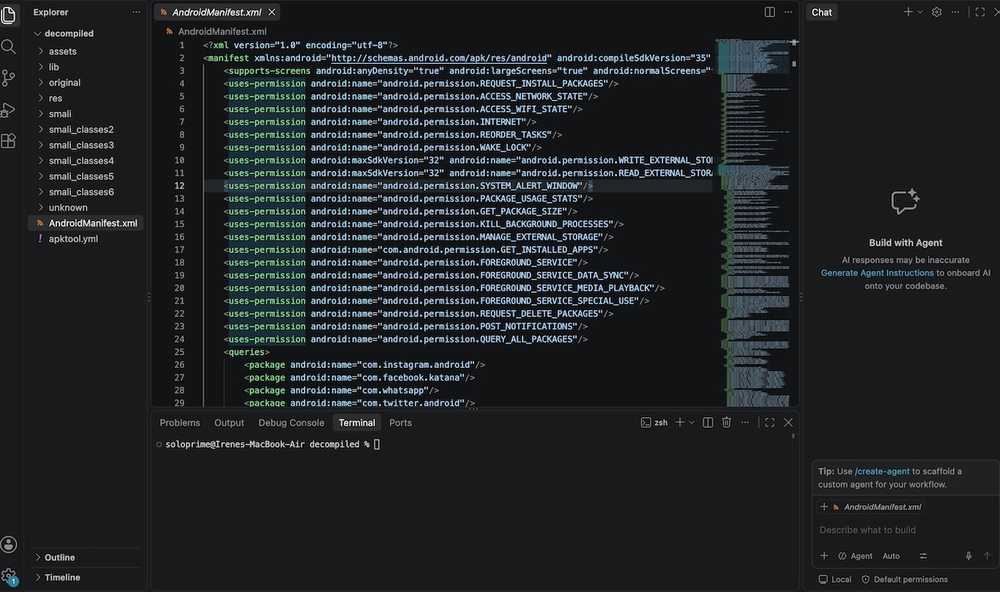The height and width of the screenshot is (592, 1000).
Task: Switch to the Ports tab
Action: [x=401, y=422]
